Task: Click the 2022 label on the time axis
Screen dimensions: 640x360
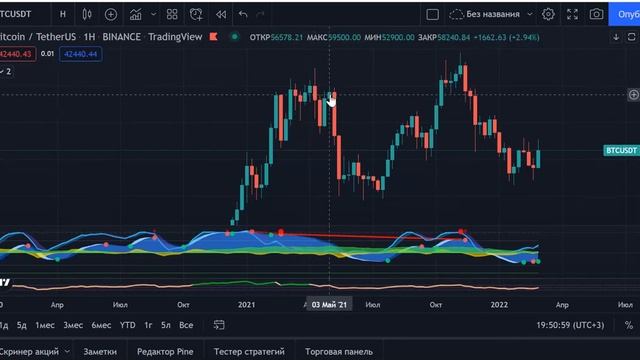Action: coord(499,305)
